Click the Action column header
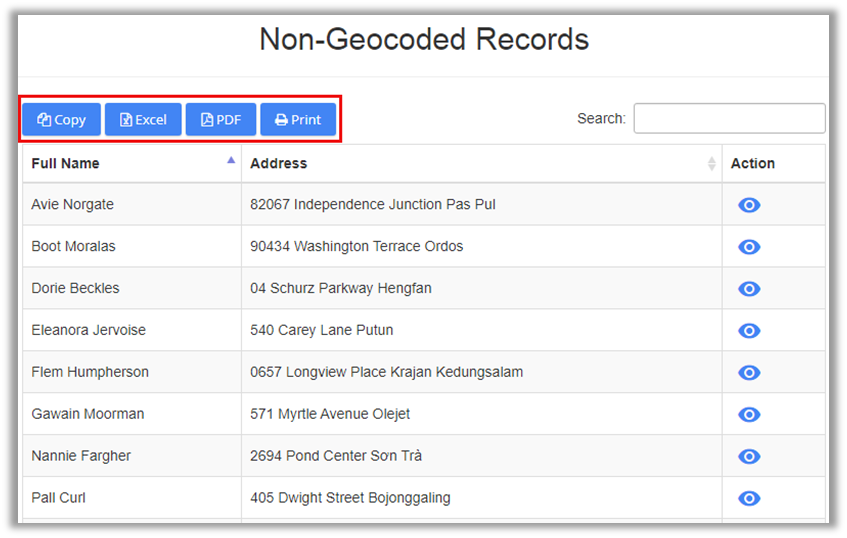 click(x=753, y=163)
